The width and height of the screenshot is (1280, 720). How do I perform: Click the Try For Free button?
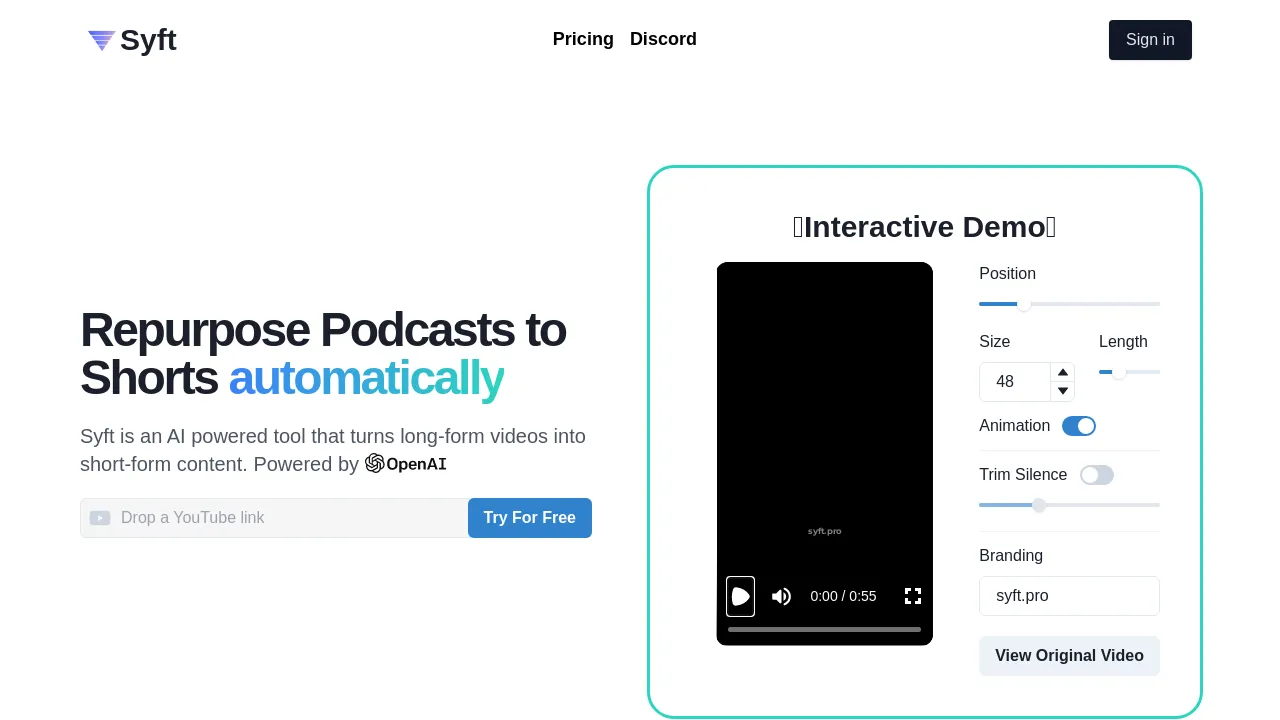coord(530,518)
